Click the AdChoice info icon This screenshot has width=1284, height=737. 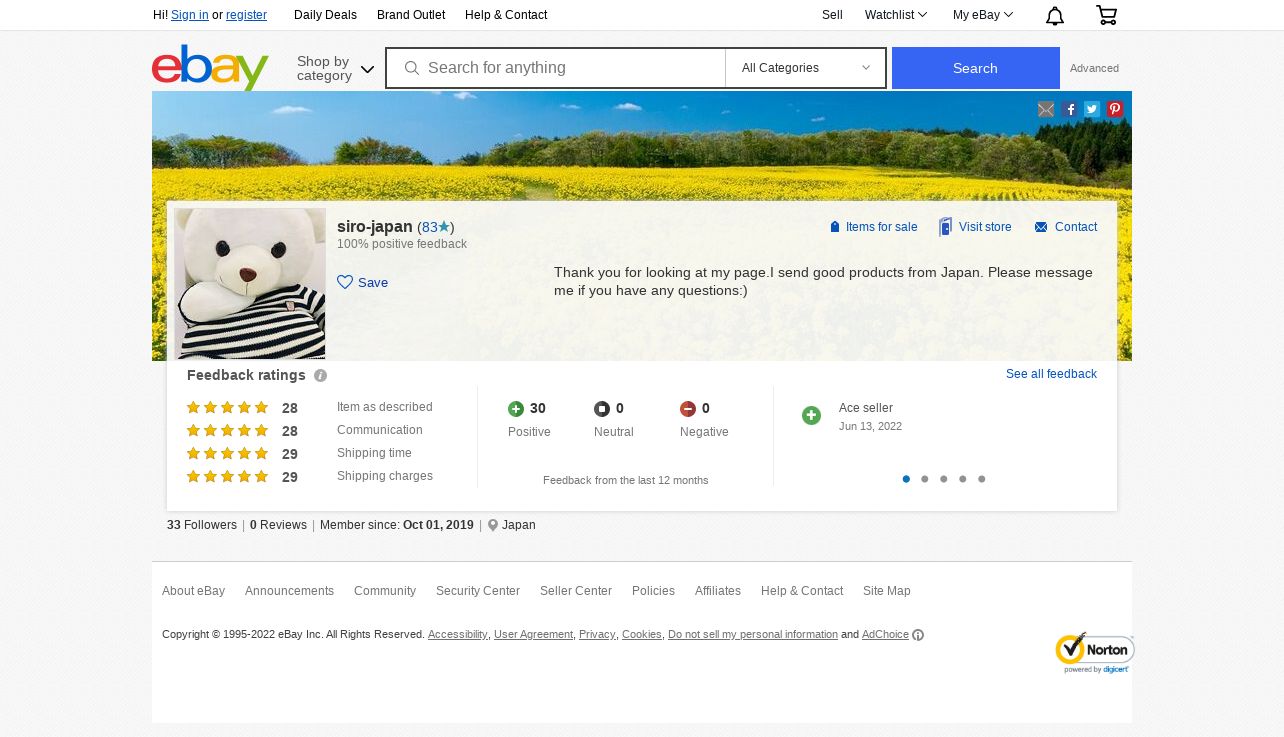[918, 635]
